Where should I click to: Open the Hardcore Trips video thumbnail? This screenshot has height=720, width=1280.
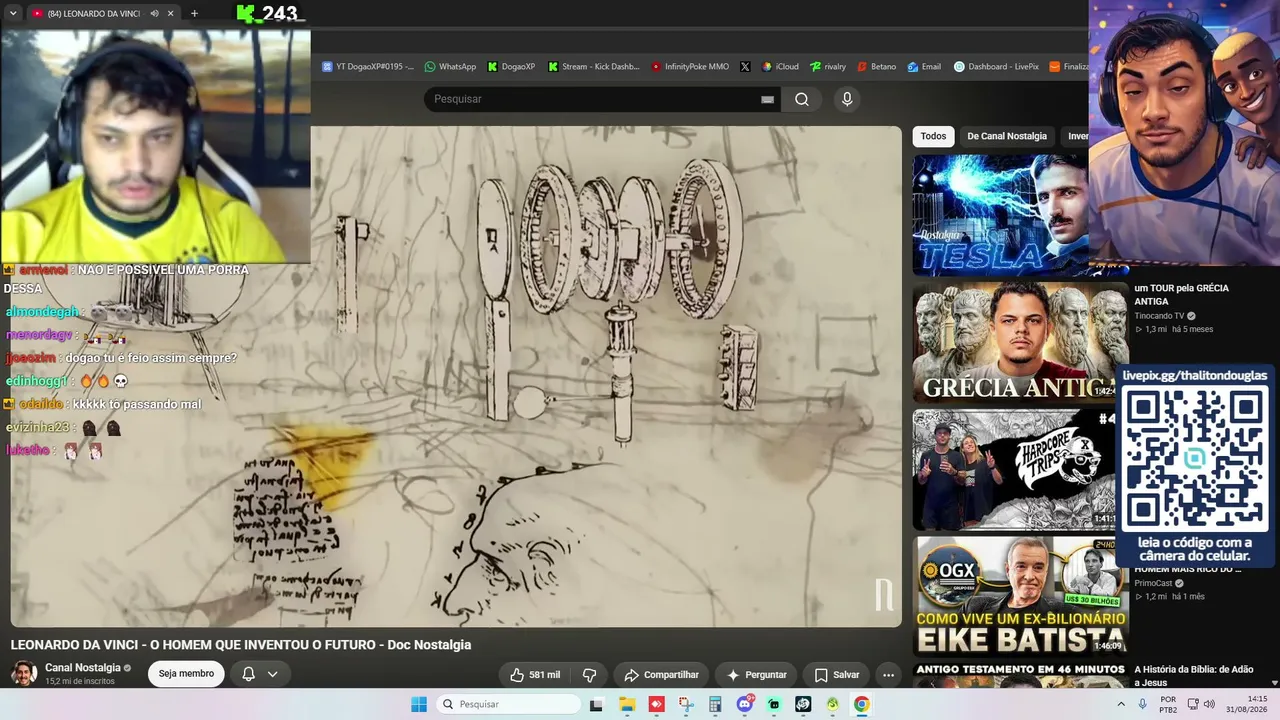click(x=1014, y=470)
